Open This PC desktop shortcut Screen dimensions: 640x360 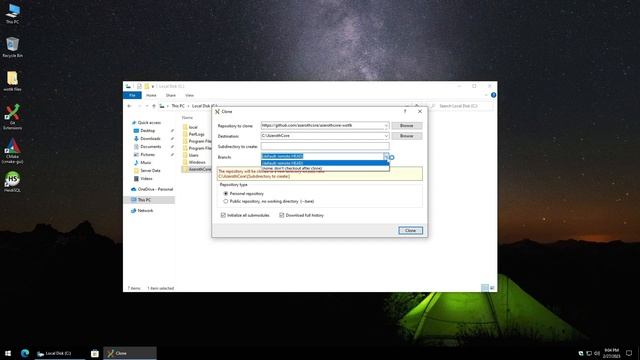(12, 13)
